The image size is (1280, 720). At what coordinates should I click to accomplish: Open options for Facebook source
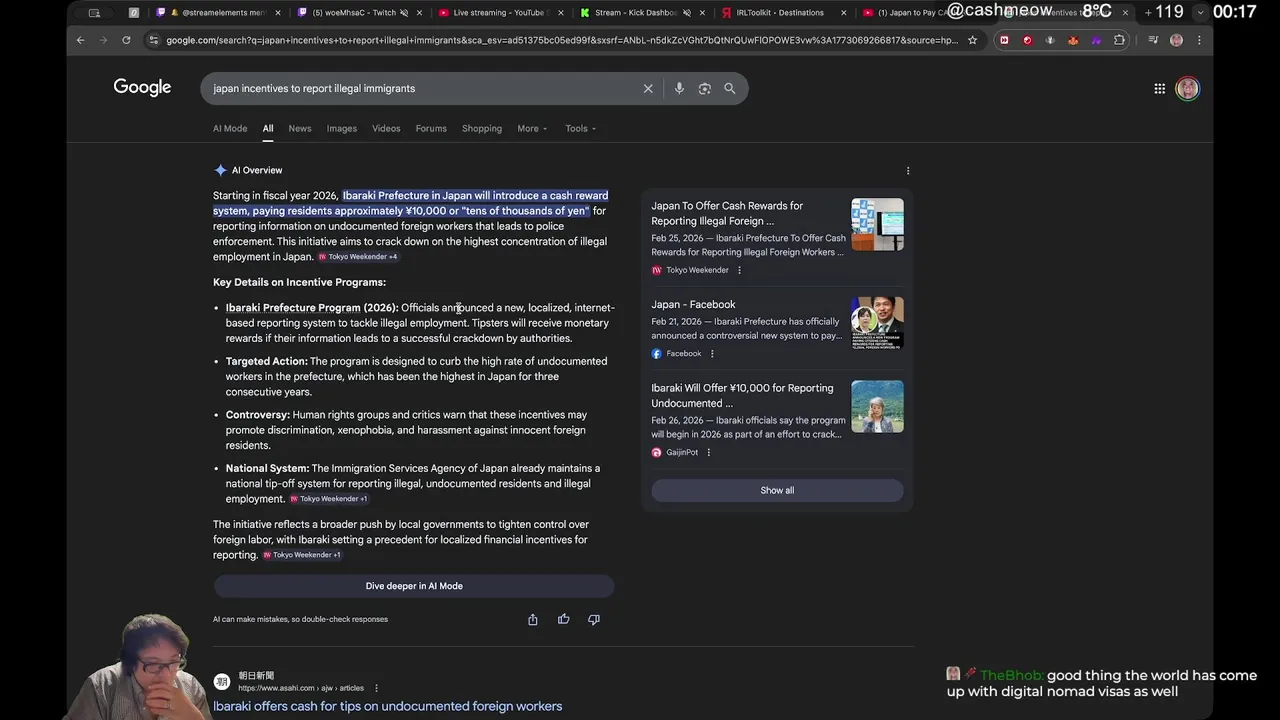click(x=712, y=353)
